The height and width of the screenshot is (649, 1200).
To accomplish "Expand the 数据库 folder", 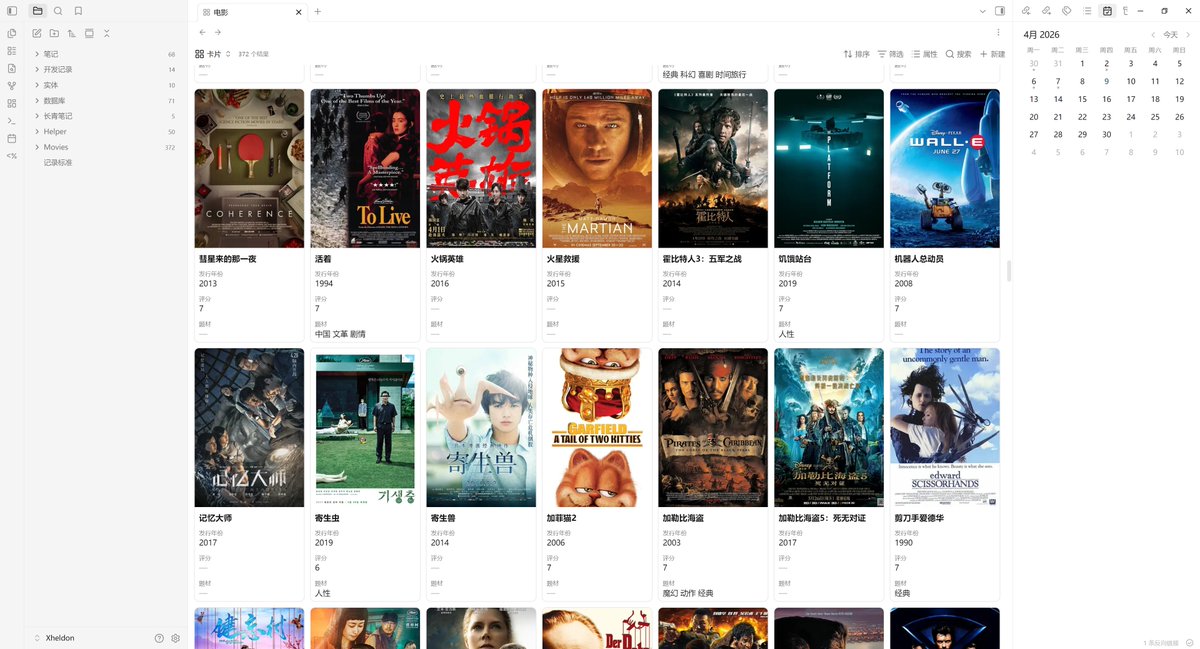I will tap(104, 100).
